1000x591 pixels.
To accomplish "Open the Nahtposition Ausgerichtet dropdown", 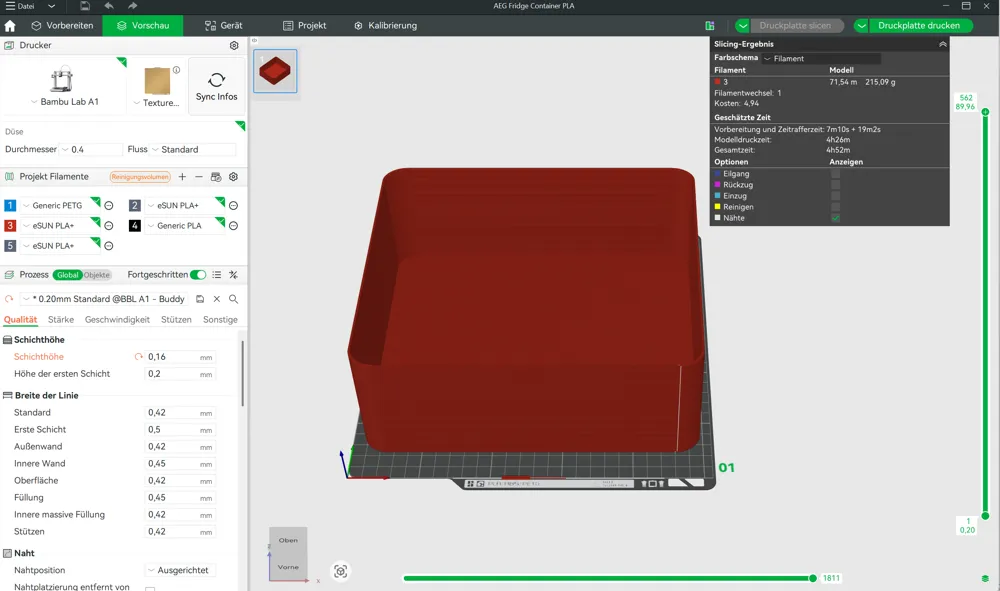I will coord(181,570).
